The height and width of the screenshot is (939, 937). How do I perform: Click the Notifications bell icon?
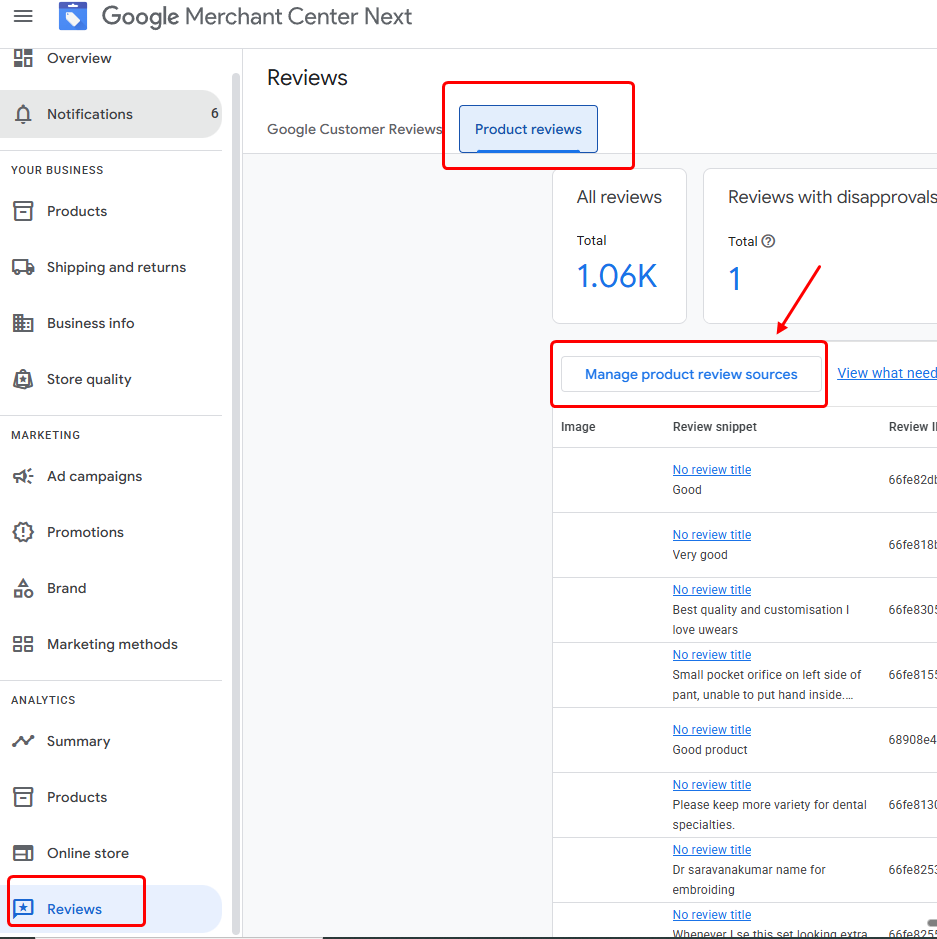click(23, 114)
